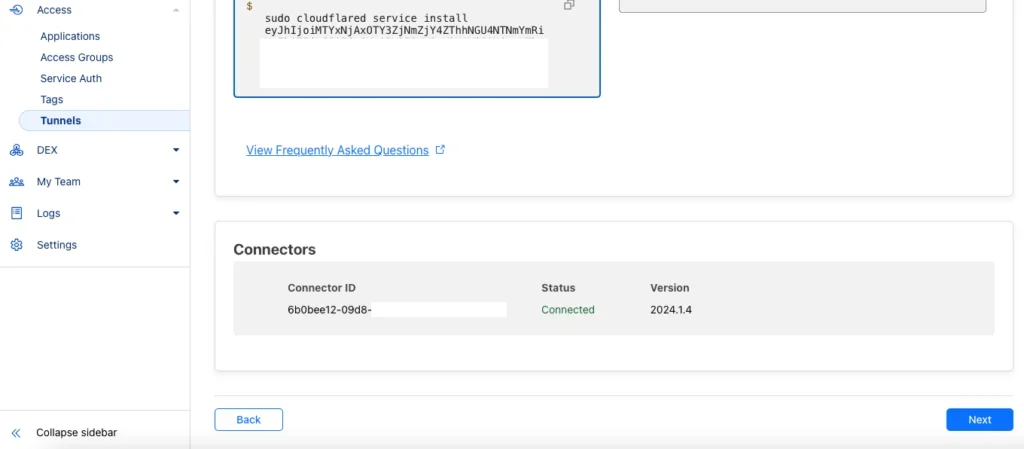Click version value 2024.1.4
Image resolution: width=1024 pixels, height=449 pixels.
click(671, 310)
